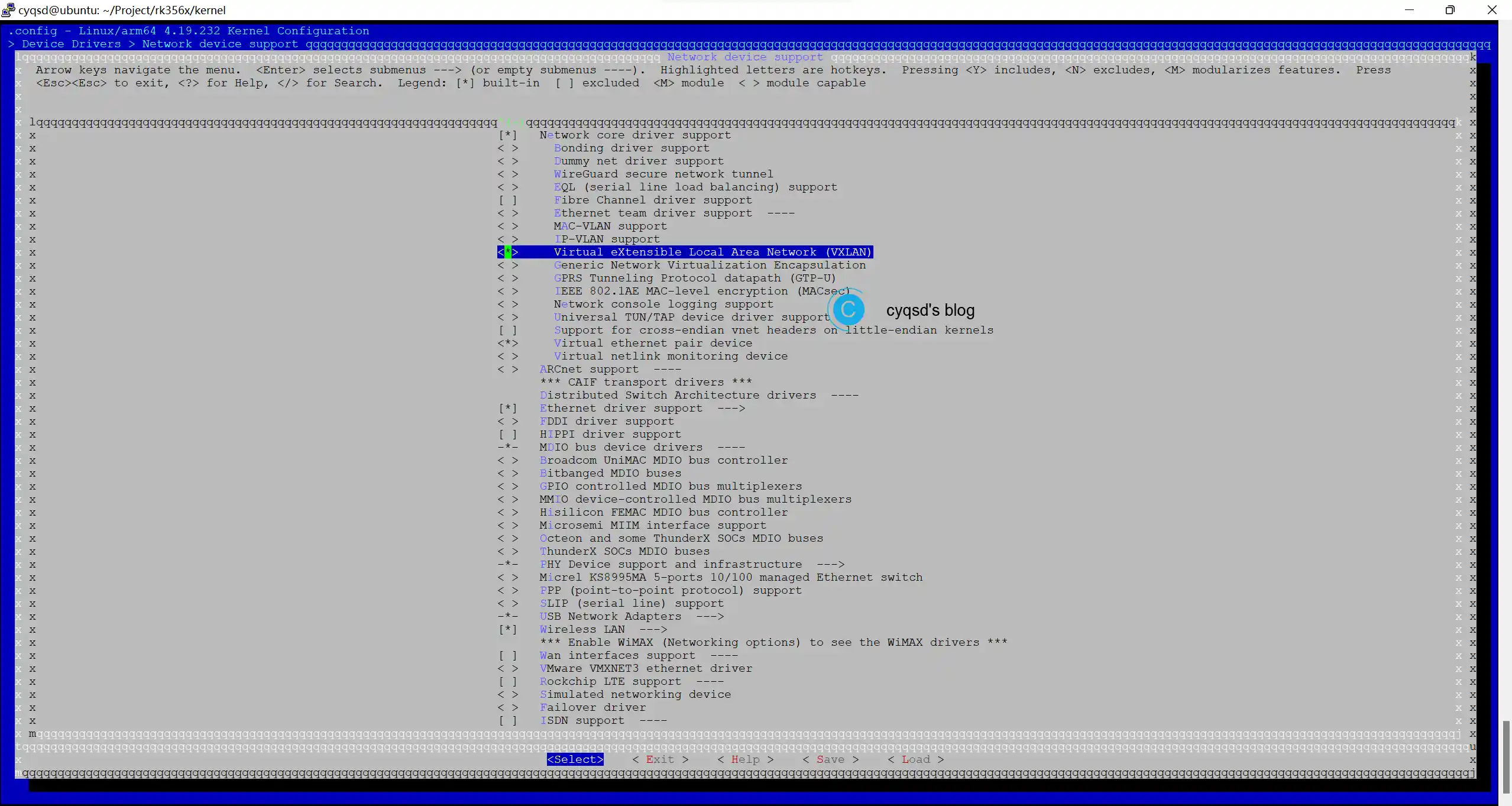
Task: Click the Exit button to quit menuconfig
Action: pos(660,759)
